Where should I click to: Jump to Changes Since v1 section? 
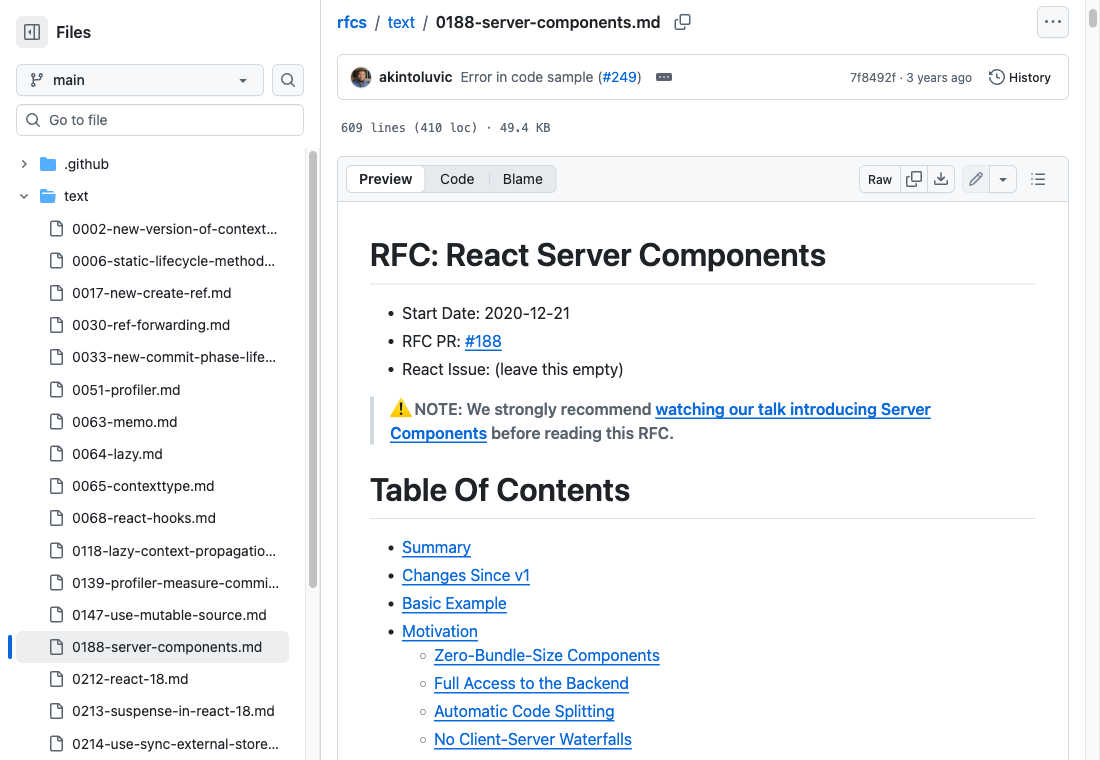point(466,575)
